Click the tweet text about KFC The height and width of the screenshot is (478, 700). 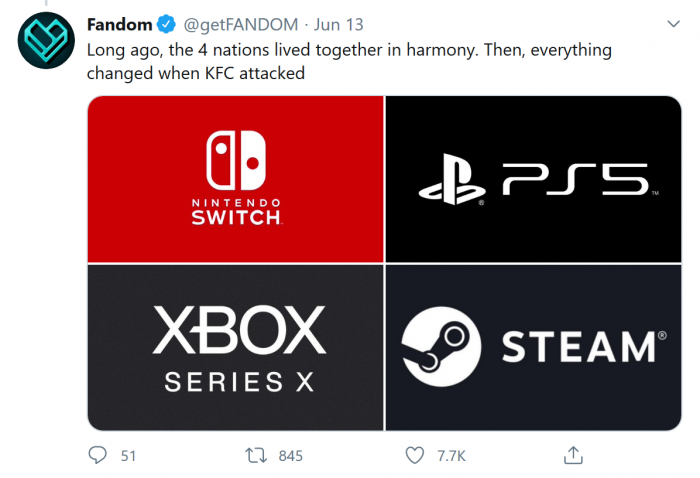point(349,59)
